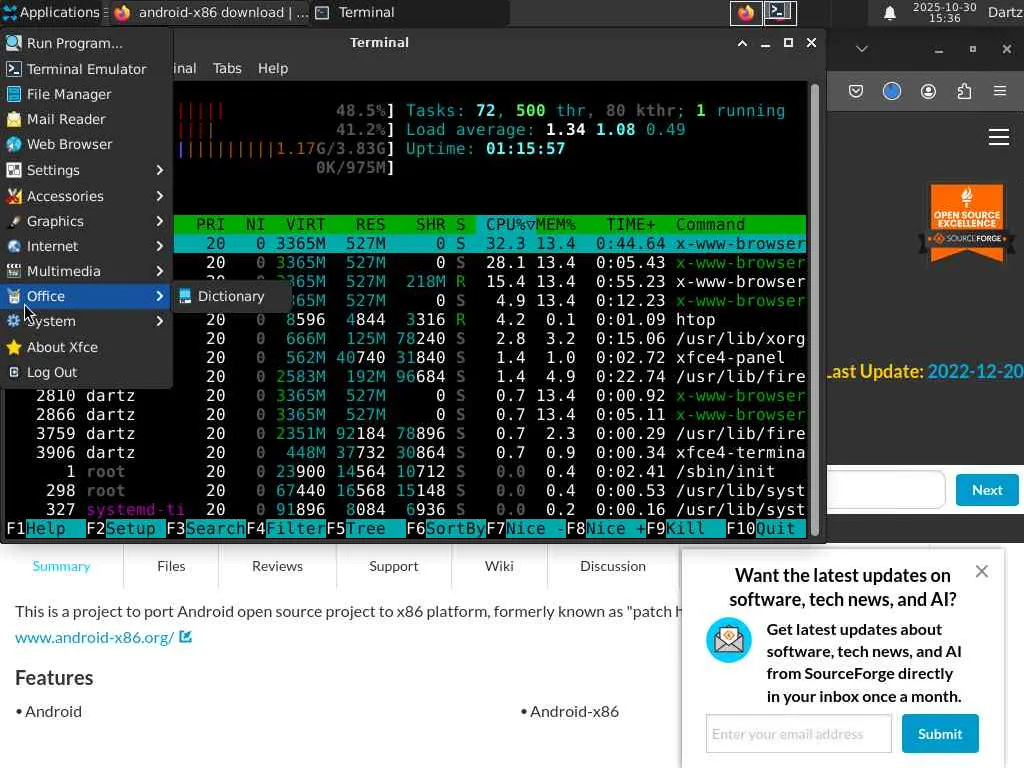1024x768 pixels.
Task: Click the Terminal roll-up arrow button
Action: [x=742, y=43]
